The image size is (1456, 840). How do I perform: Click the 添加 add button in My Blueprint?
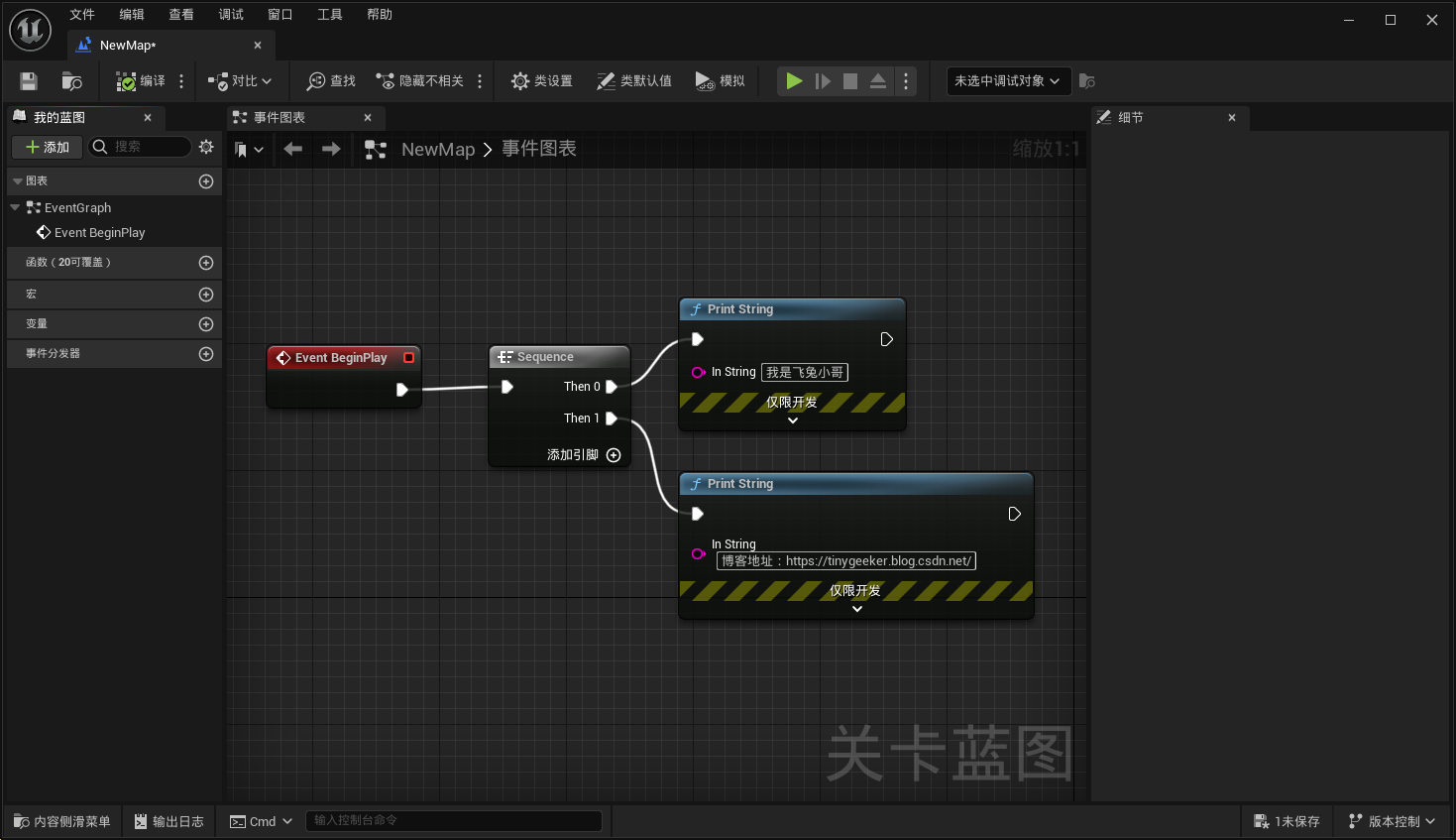[47, 147]
